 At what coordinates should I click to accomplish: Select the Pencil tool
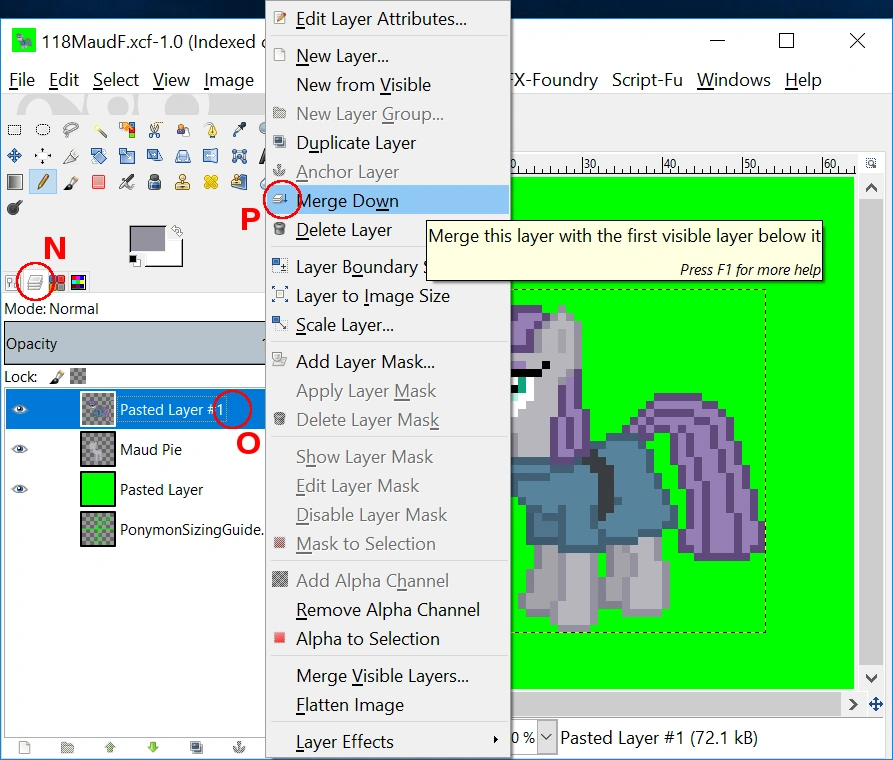(43, 182)
